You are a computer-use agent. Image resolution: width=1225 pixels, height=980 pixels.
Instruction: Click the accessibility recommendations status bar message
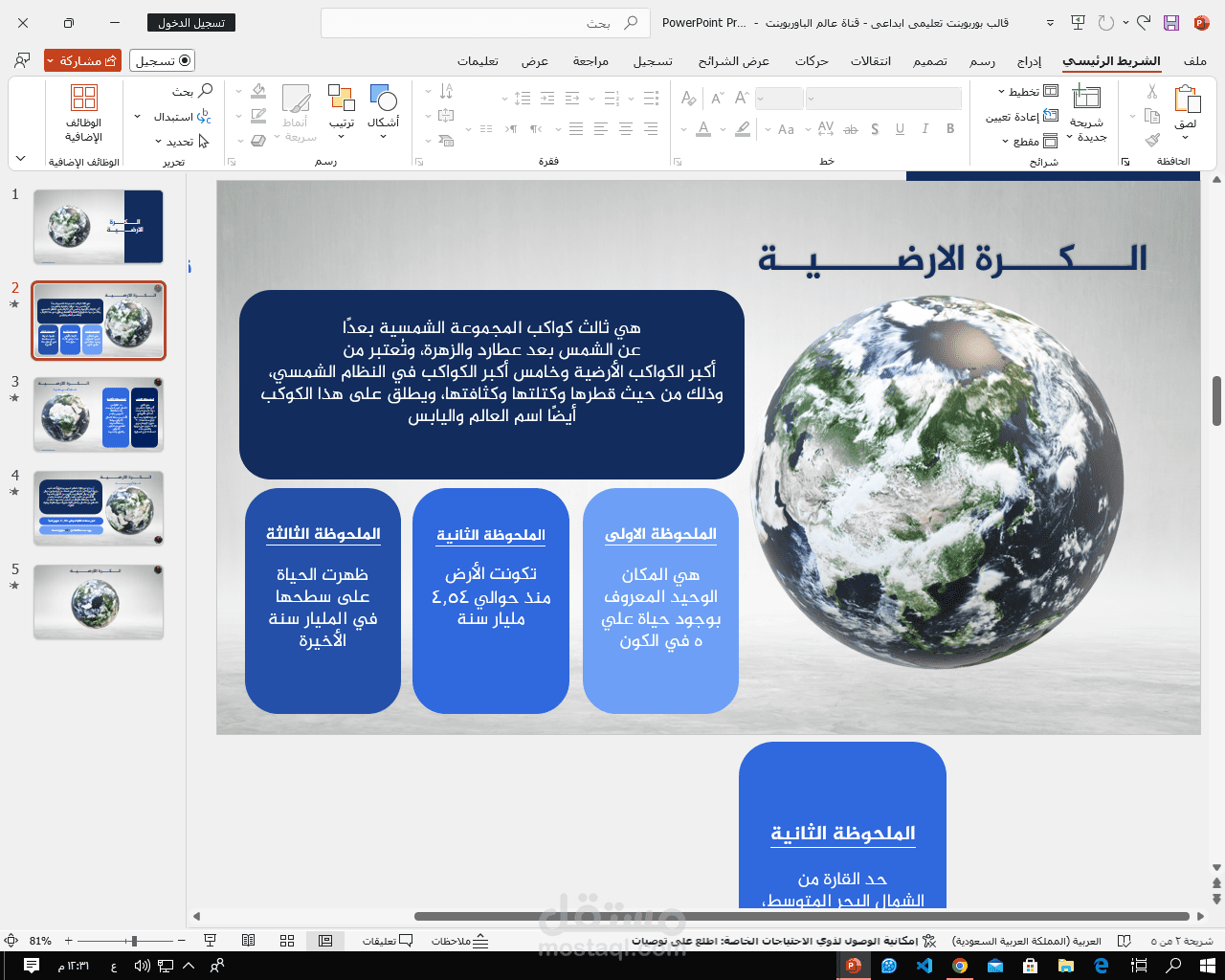pos(784,942)
